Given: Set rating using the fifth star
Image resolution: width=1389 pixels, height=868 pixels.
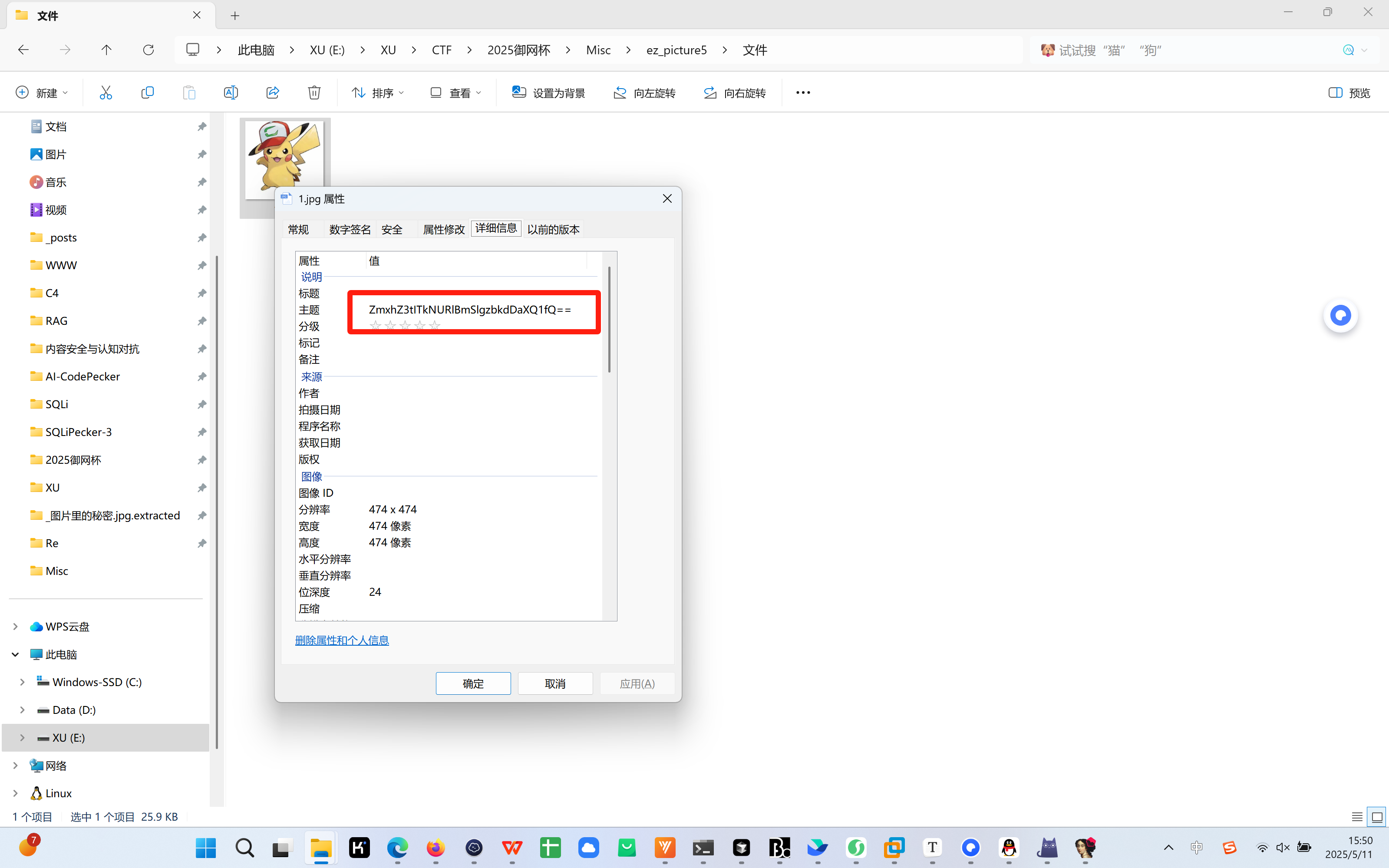Looking at the screenshot, I should pyautogui.click(x=435, y=326).
